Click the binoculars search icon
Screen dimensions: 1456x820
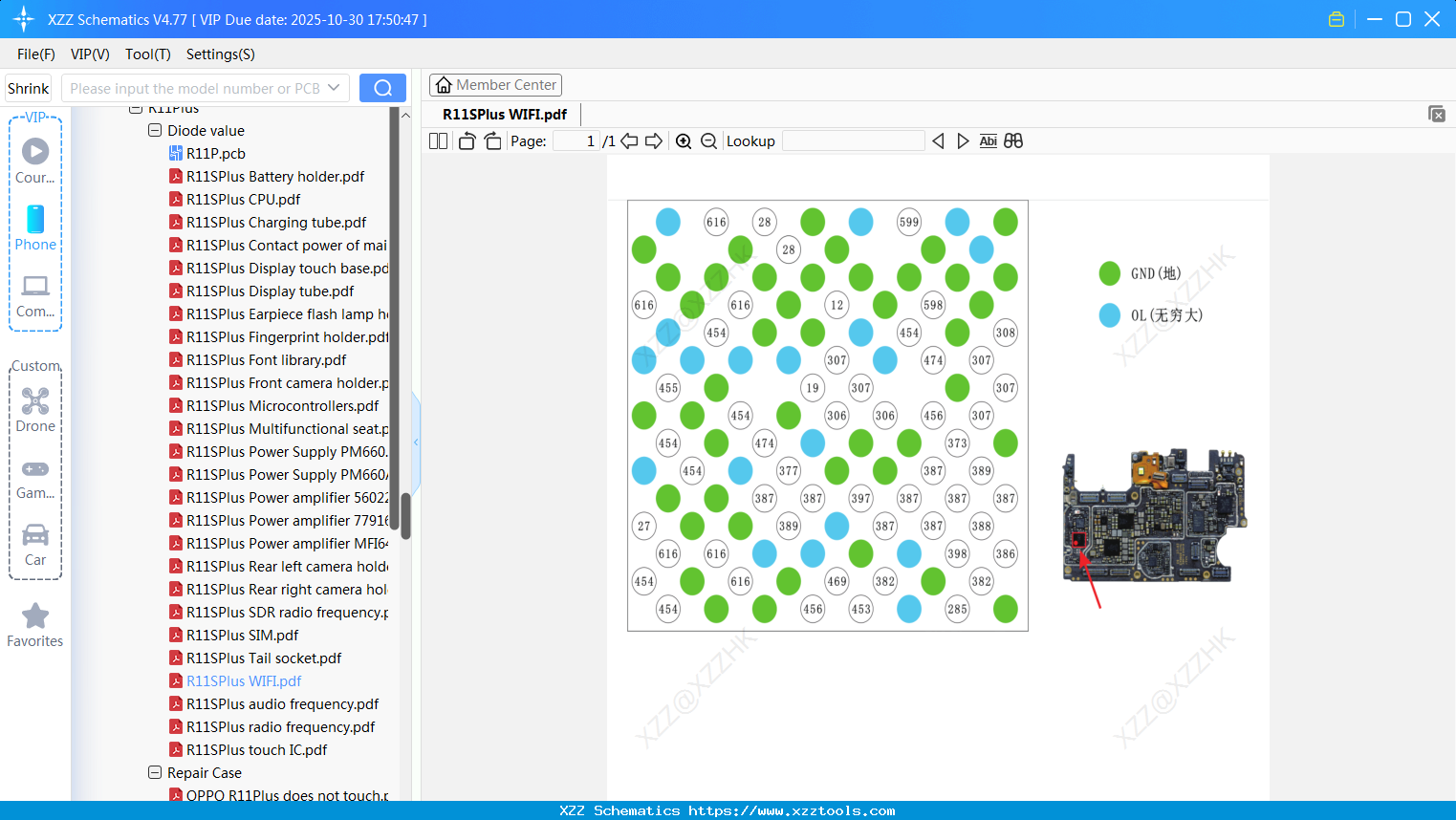pos(1013,141)
